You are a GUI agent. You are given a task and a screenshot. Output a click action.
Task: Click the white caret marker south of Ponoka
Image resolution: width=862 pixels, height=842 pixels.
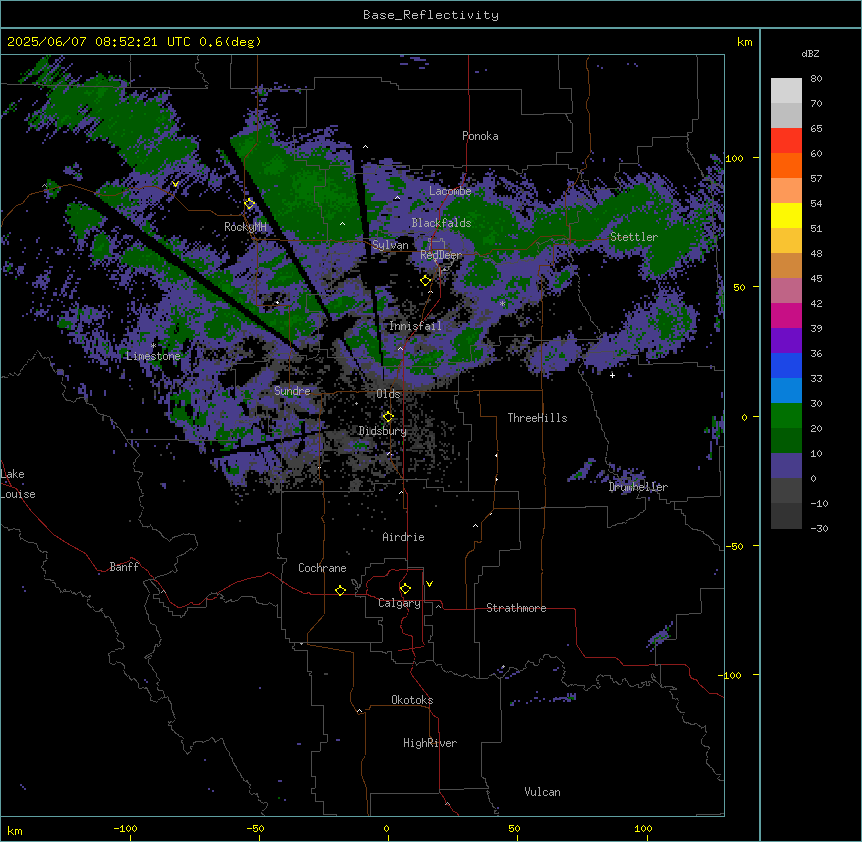(x=365, y=147)
